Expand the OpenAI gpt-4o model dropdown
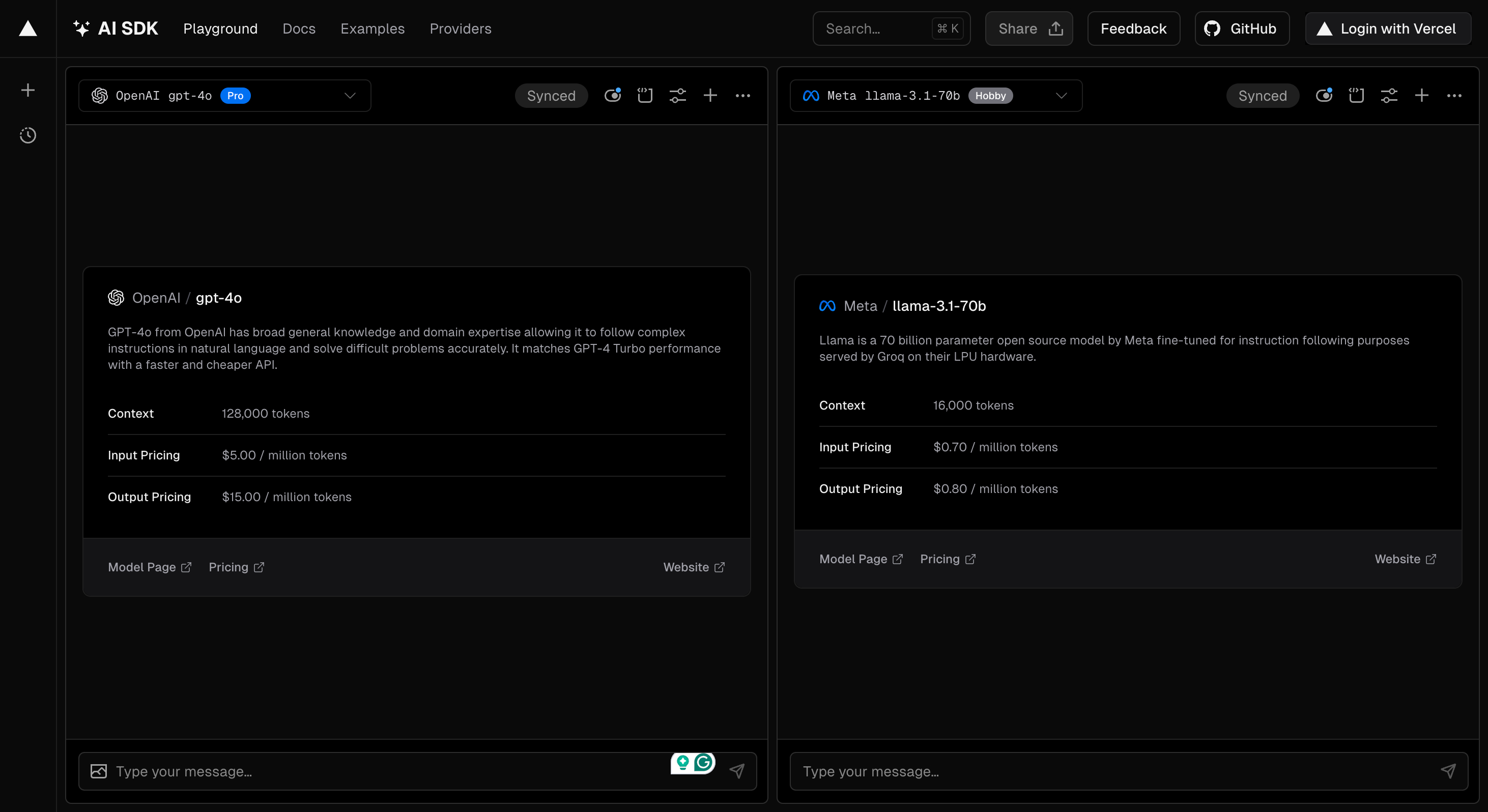Viewport: 1488px width, 812px height. (x=224, y=95)
